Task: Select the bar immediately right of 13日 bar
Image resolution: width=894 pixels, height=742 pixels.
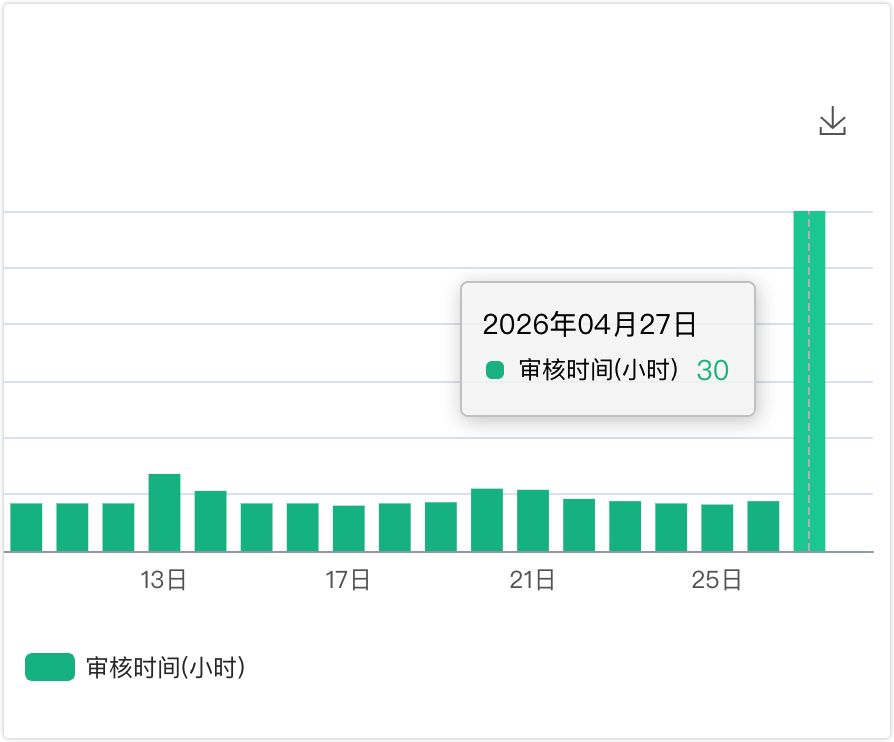Action: point(210,521)
